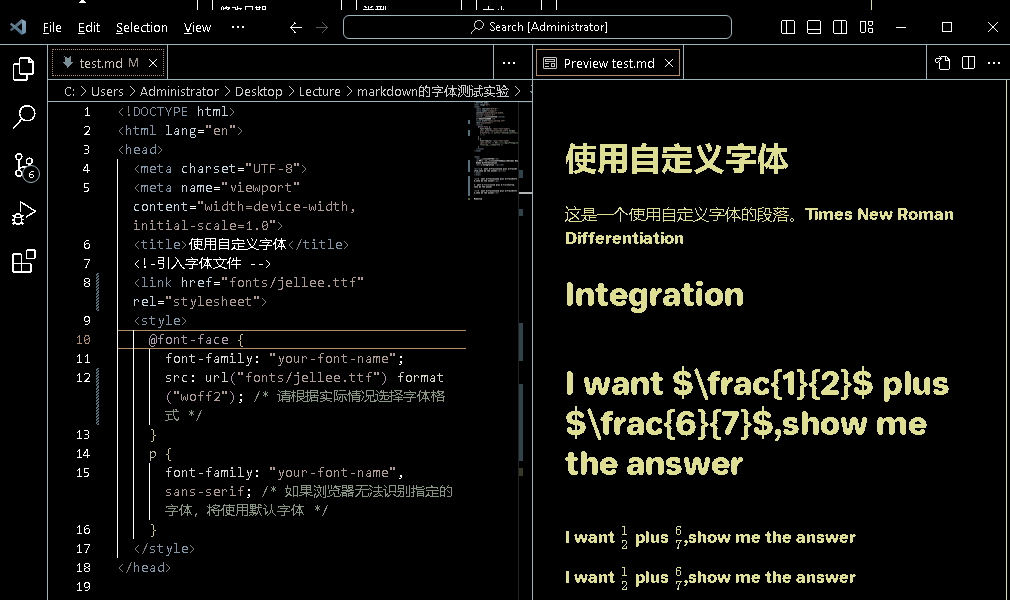
Task: Close the Preview test.md tab
Action: (669, 63)
